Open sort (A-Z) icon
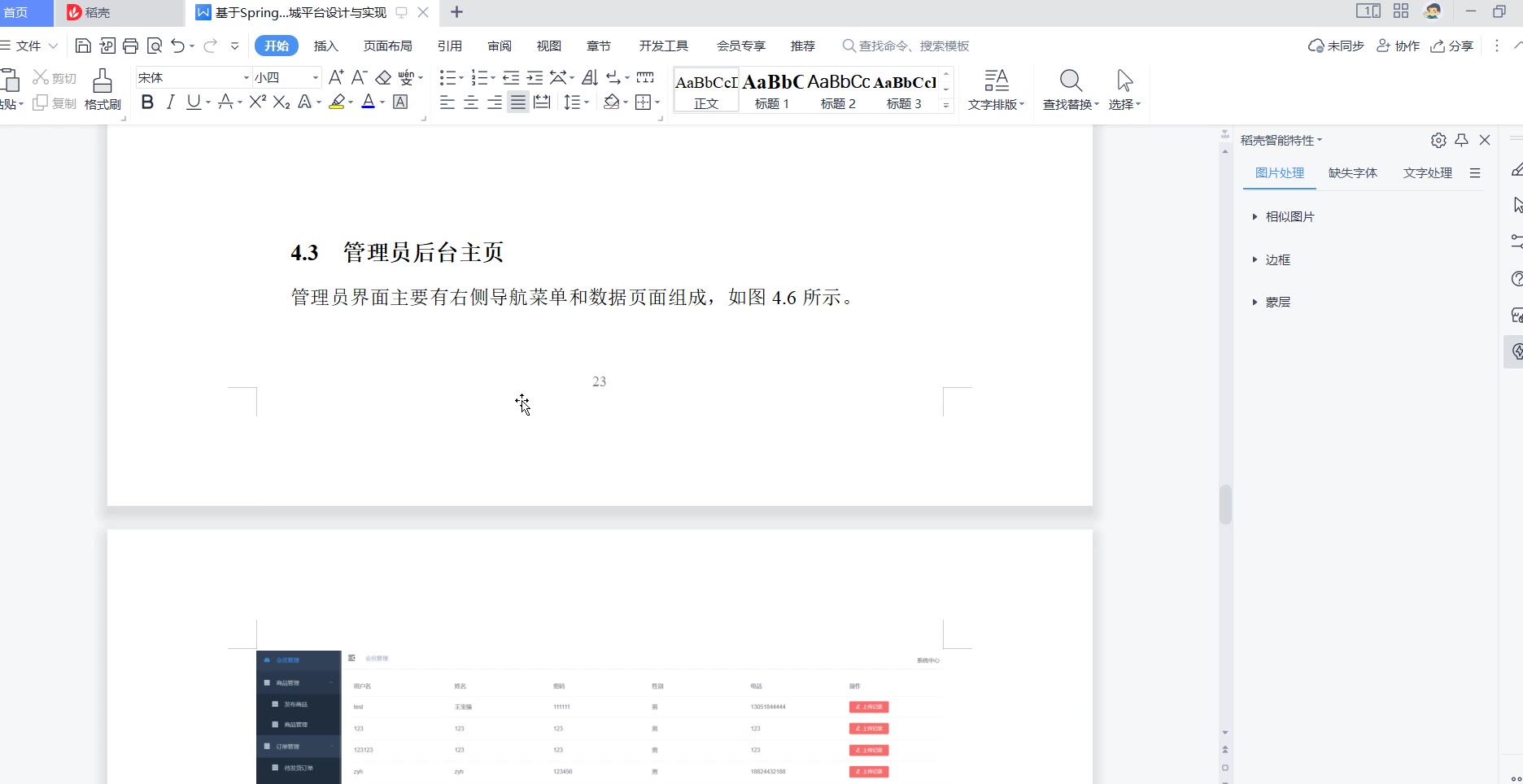This screenshot has width=1523, height=784. [591, 77]
